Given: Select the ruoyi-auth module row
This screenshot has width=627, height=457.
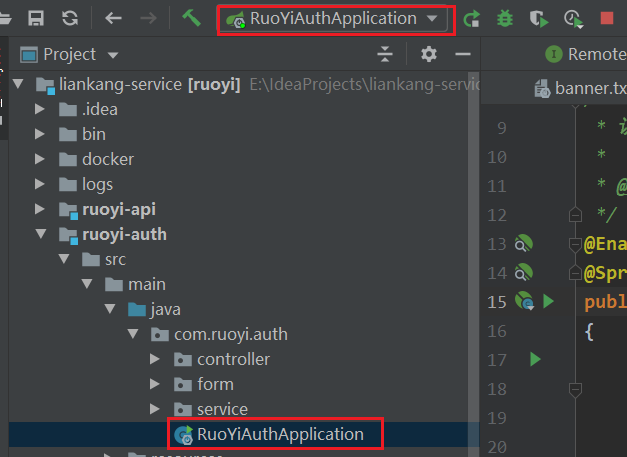Looking at the screenshot, I should [244, 234].
